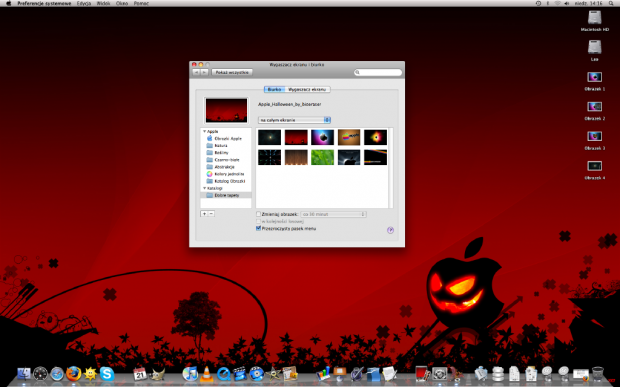Open Obrazek 3 file on desktop
The image size is (620, 387).
[x=594, y=140]
